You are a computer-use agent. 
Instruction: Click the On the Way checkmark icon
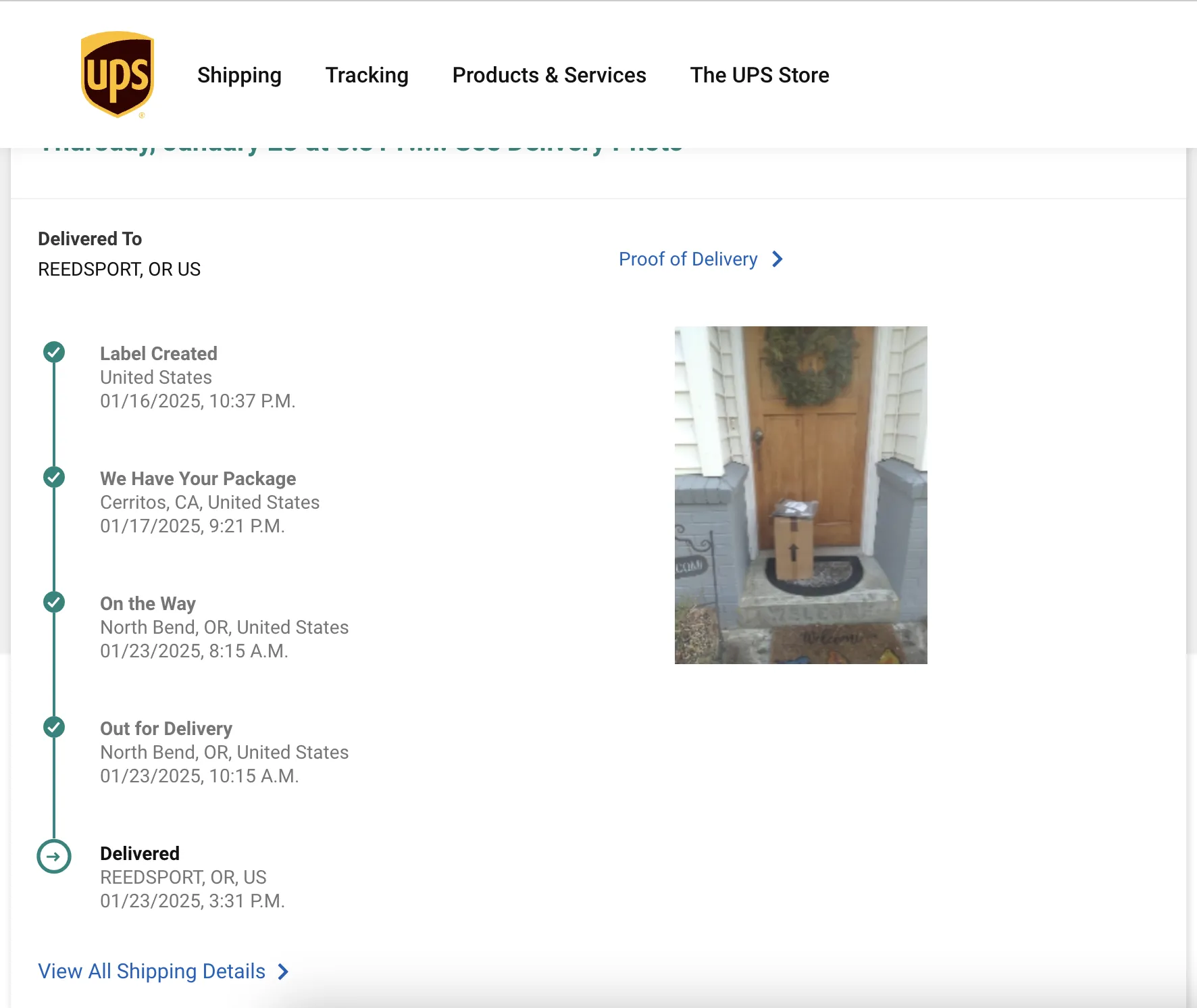[x=54, y=602]
